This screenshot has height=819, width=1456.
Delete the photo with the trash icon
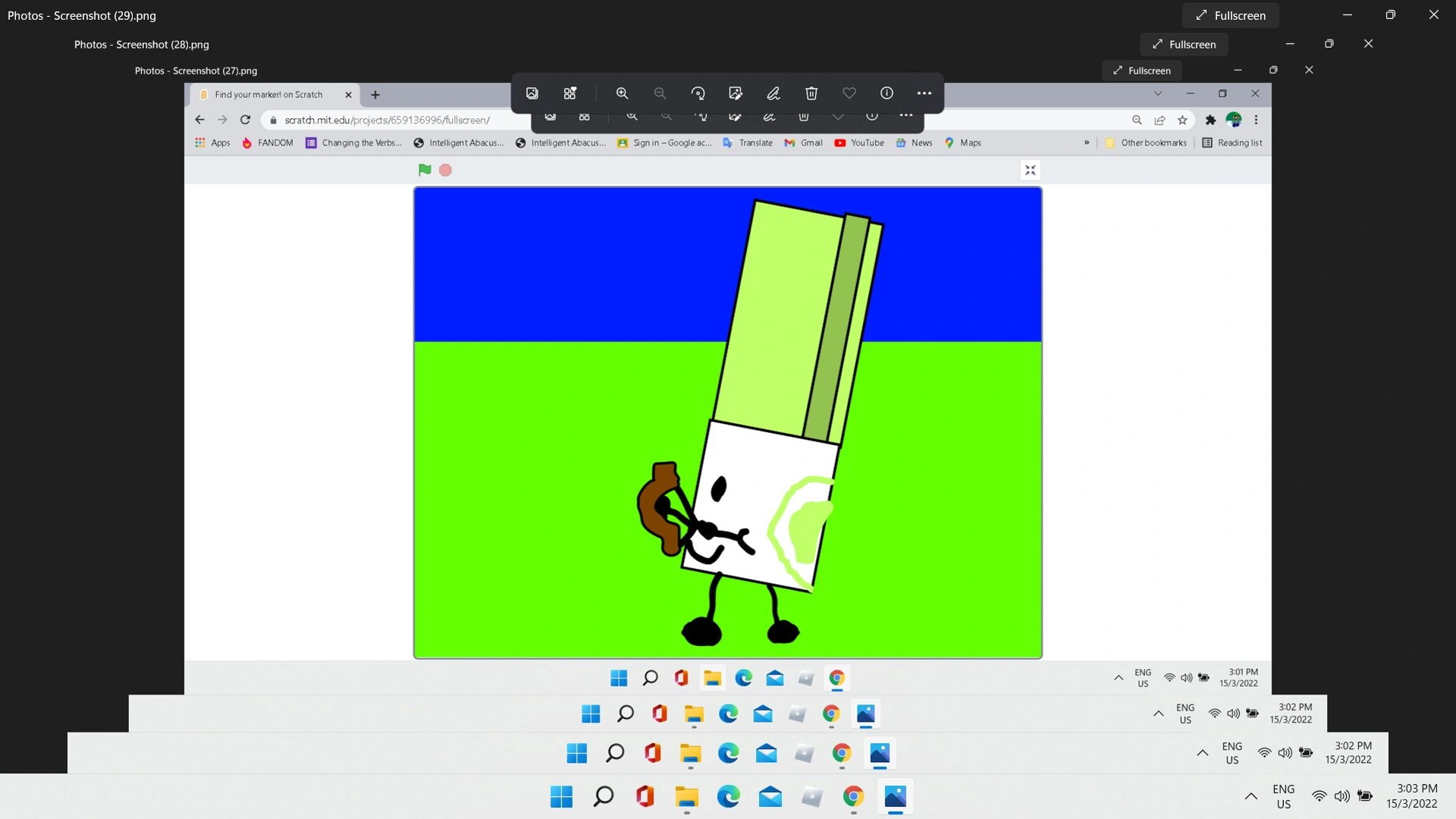point(811,93)
